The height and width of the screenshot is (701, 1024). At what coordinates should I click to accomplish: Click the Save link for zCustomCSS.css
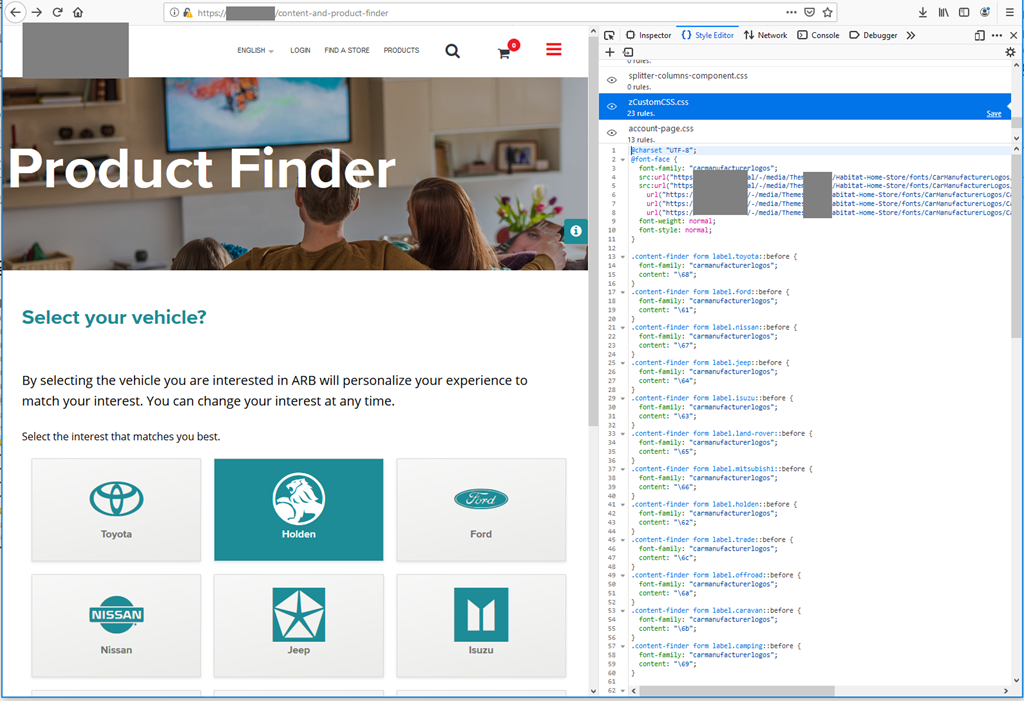tap(993, 114)
